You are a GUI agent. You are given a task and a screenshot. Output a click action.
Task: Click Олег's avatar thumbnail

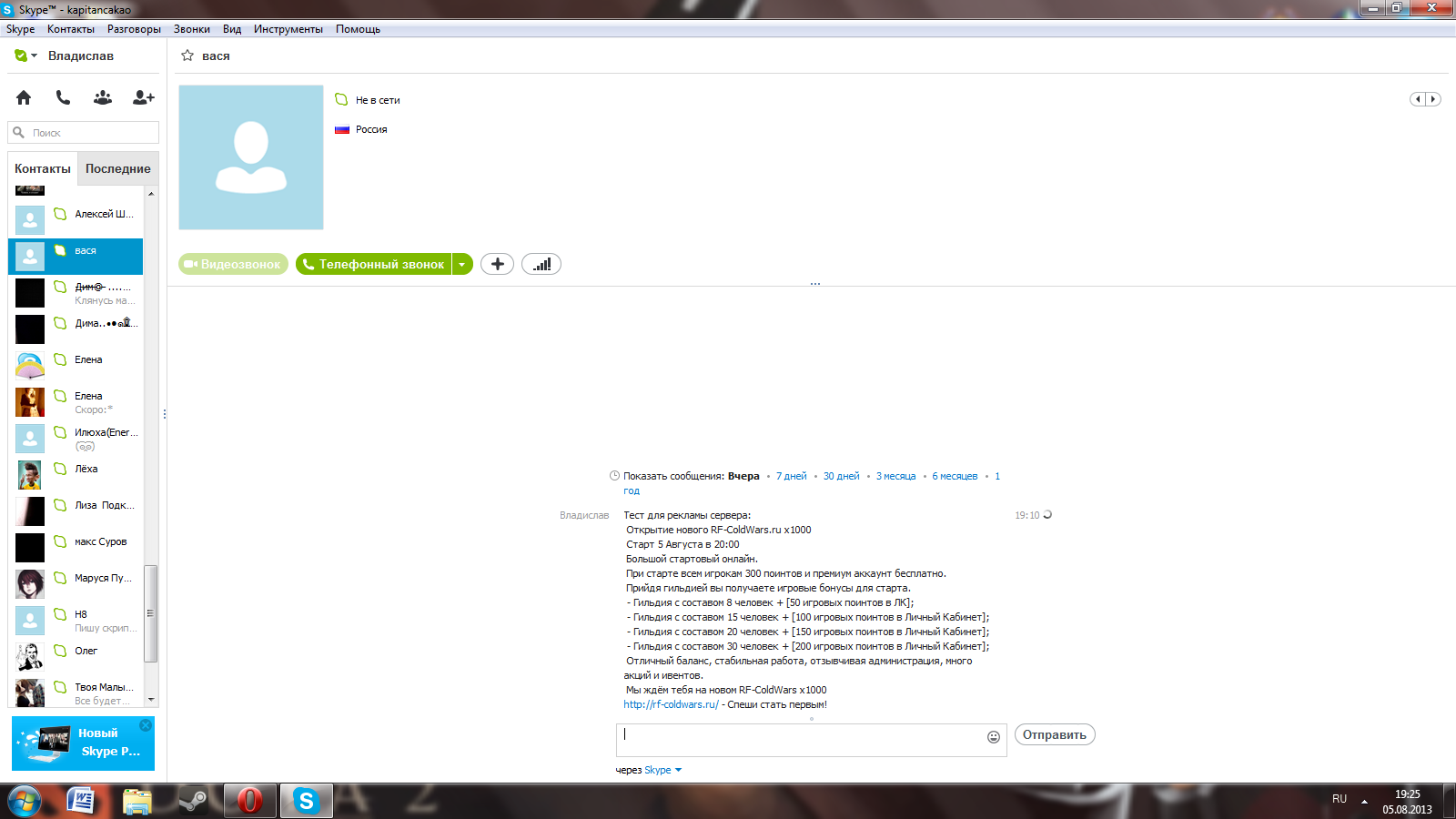point(30,656)
